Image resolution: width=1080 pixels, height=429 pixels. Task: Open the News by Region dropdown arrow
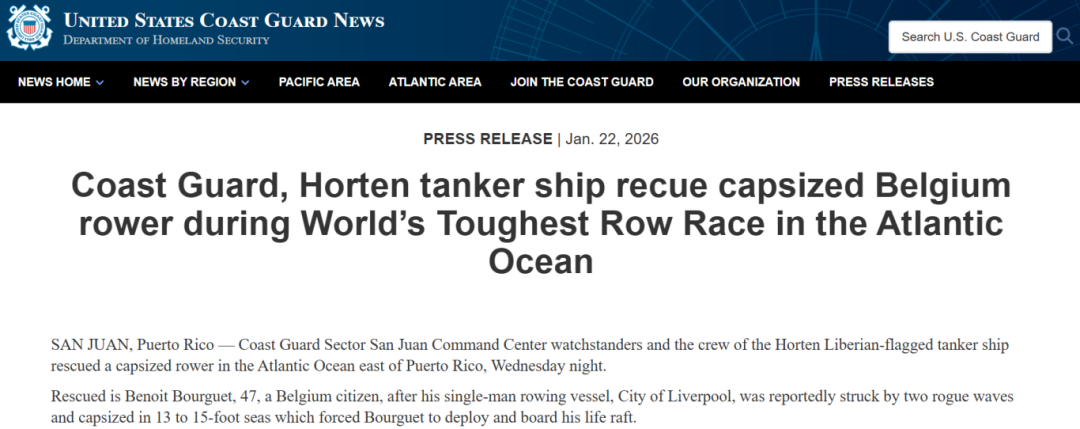pyautogui.click(x=245, y=83)
